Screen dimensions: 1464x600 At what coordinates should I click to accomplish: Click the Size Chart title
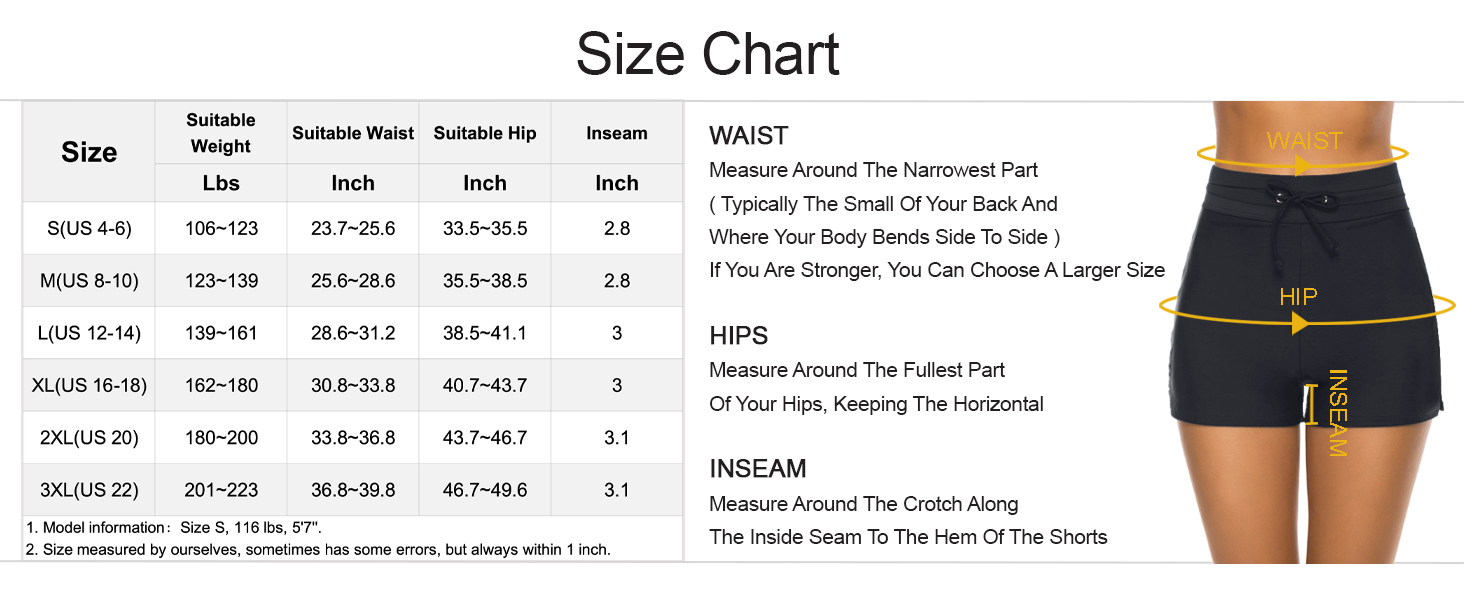(x=708, y=54)
